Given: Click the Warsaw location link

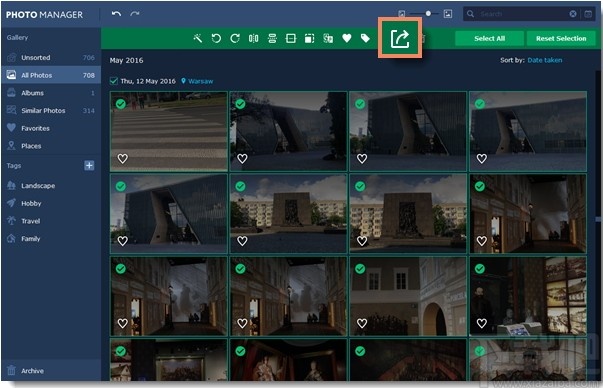Looking at the screenshot, I should click(x=200, y=81).
